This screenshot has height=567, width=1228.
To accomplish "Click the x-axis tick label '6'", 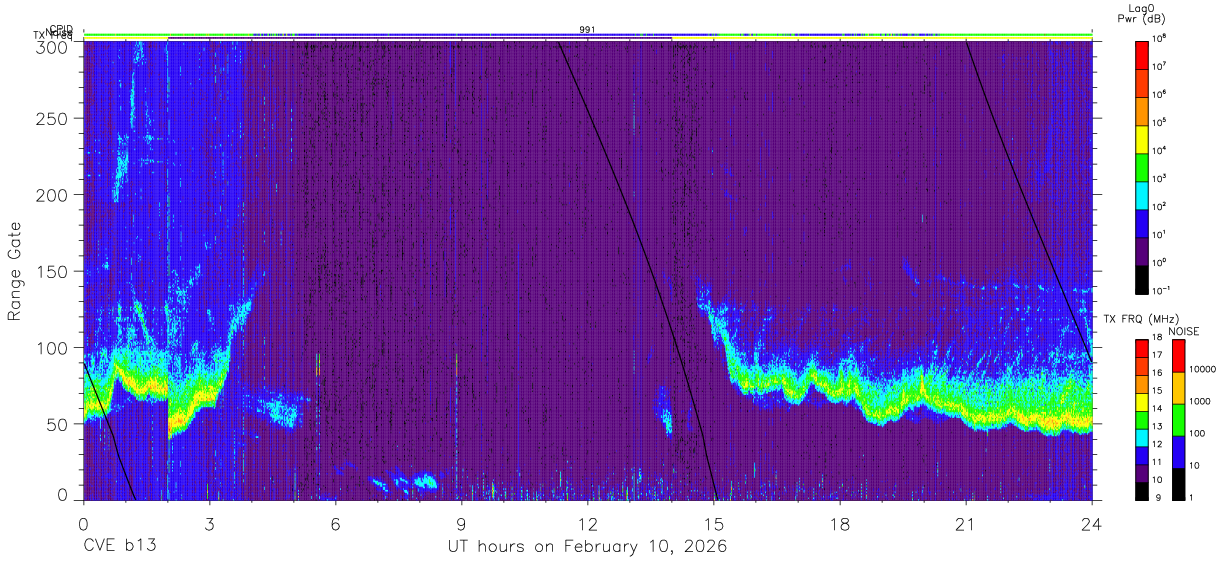I will [335, 523].
